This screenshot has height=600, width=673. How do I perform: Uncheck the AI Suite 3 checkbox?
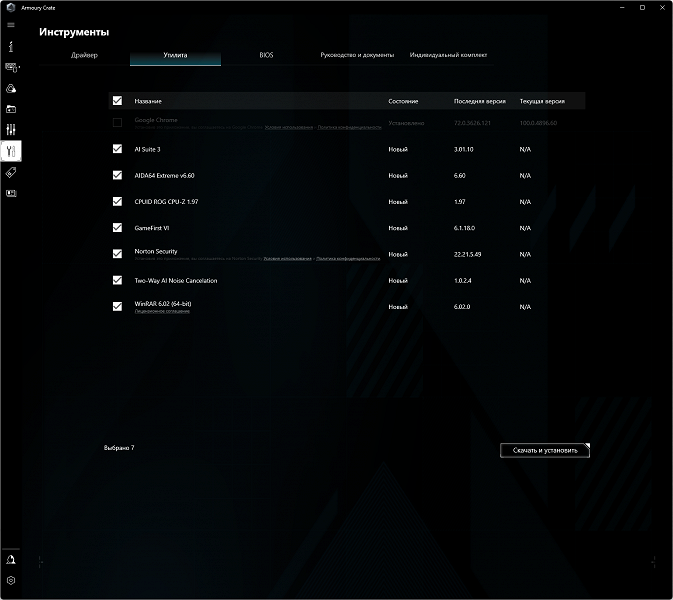click(x=117, y=149)
